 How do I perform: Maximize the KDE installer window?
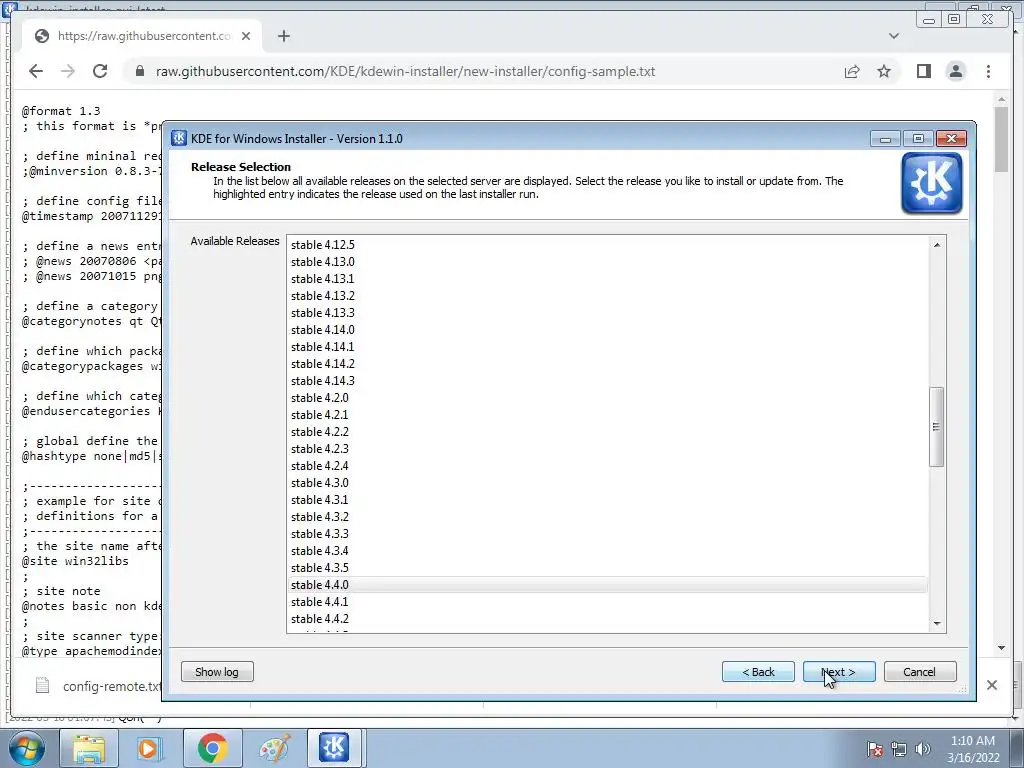(x=918, y=138)
